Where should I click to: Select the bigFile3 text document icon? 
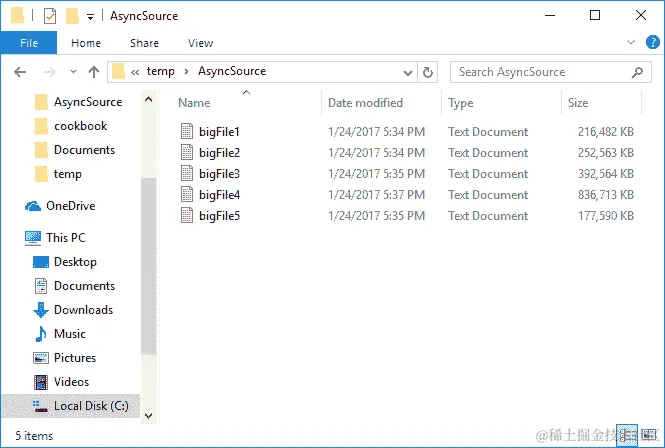pyautogui.click(x=187, y=174)
